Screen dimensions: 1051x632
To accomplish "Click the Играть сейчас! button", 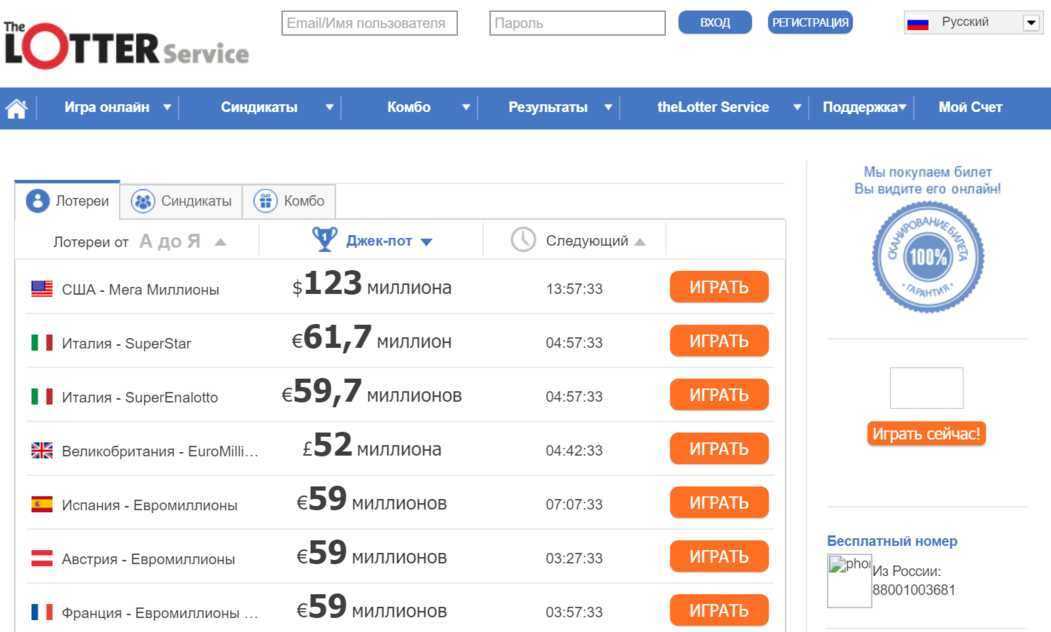I will (x=926, y=434).
